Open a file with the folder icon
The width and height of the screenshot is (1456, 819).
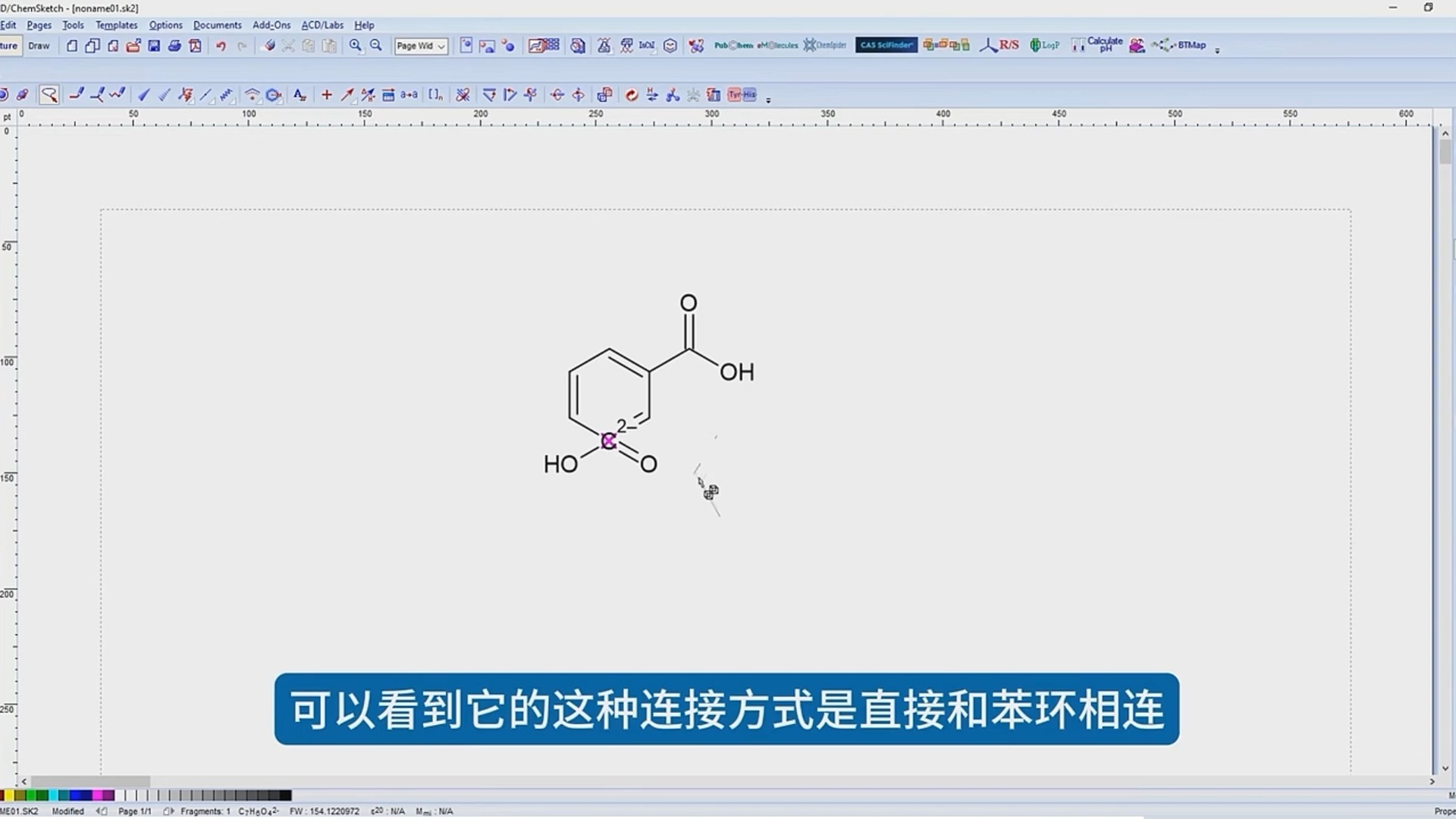tap(133, 45)
